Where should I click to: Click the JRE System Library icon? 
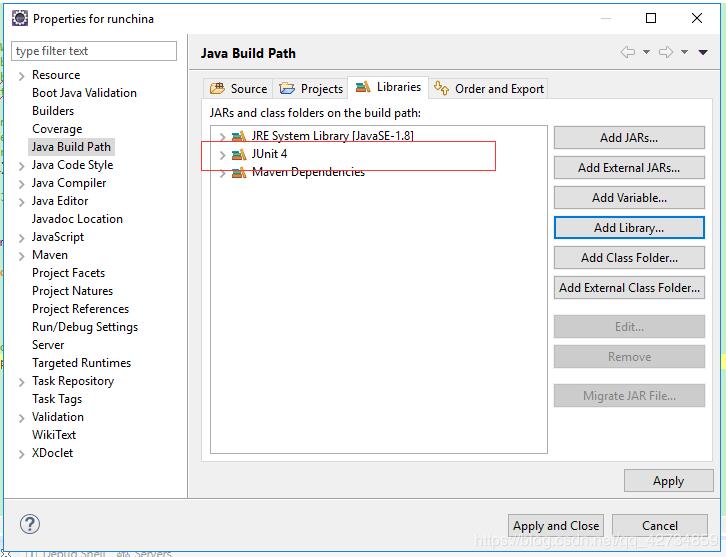(239, 136)
